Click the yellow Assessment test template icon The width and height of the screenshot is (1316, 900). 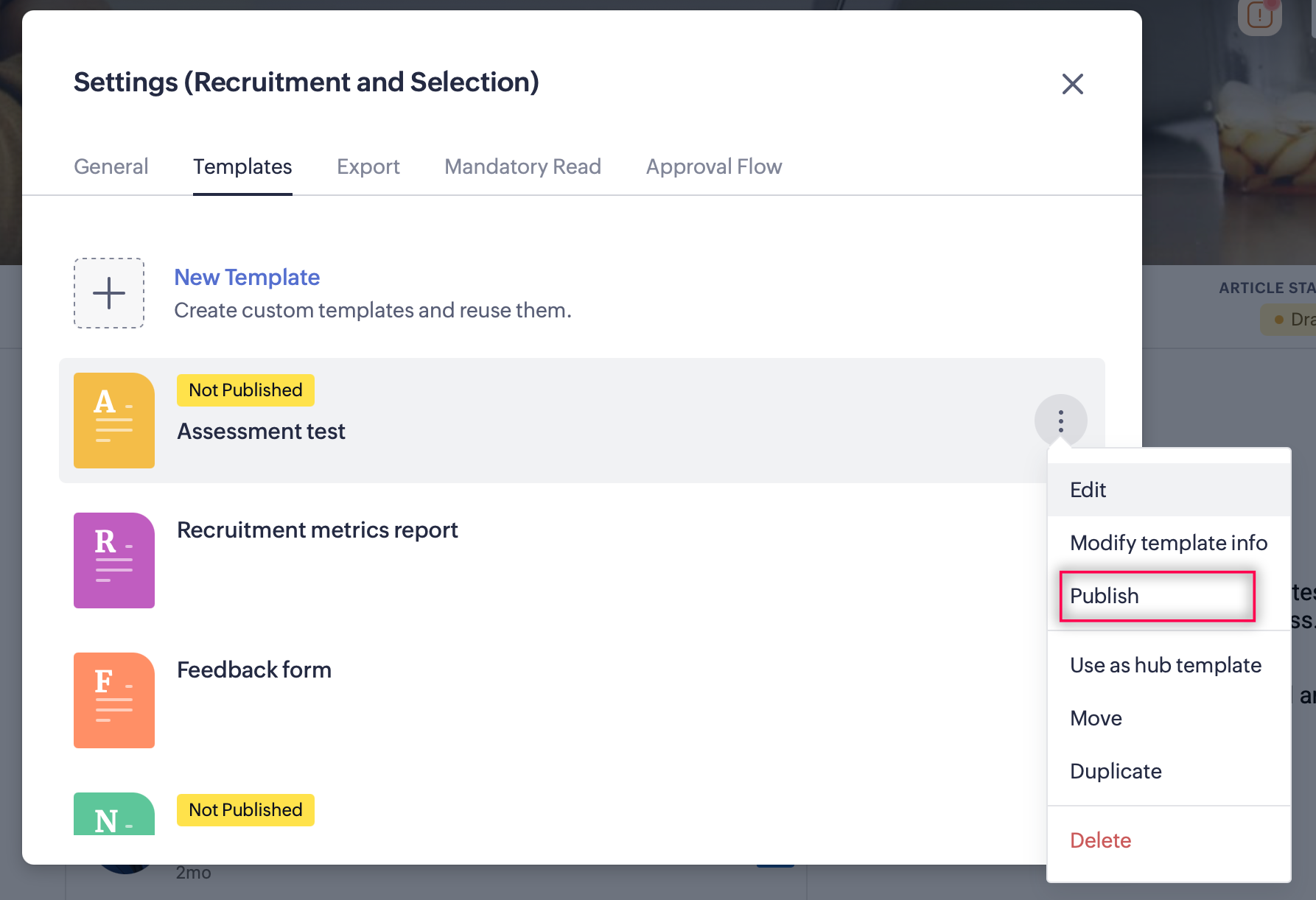click(x=114, y=421)
